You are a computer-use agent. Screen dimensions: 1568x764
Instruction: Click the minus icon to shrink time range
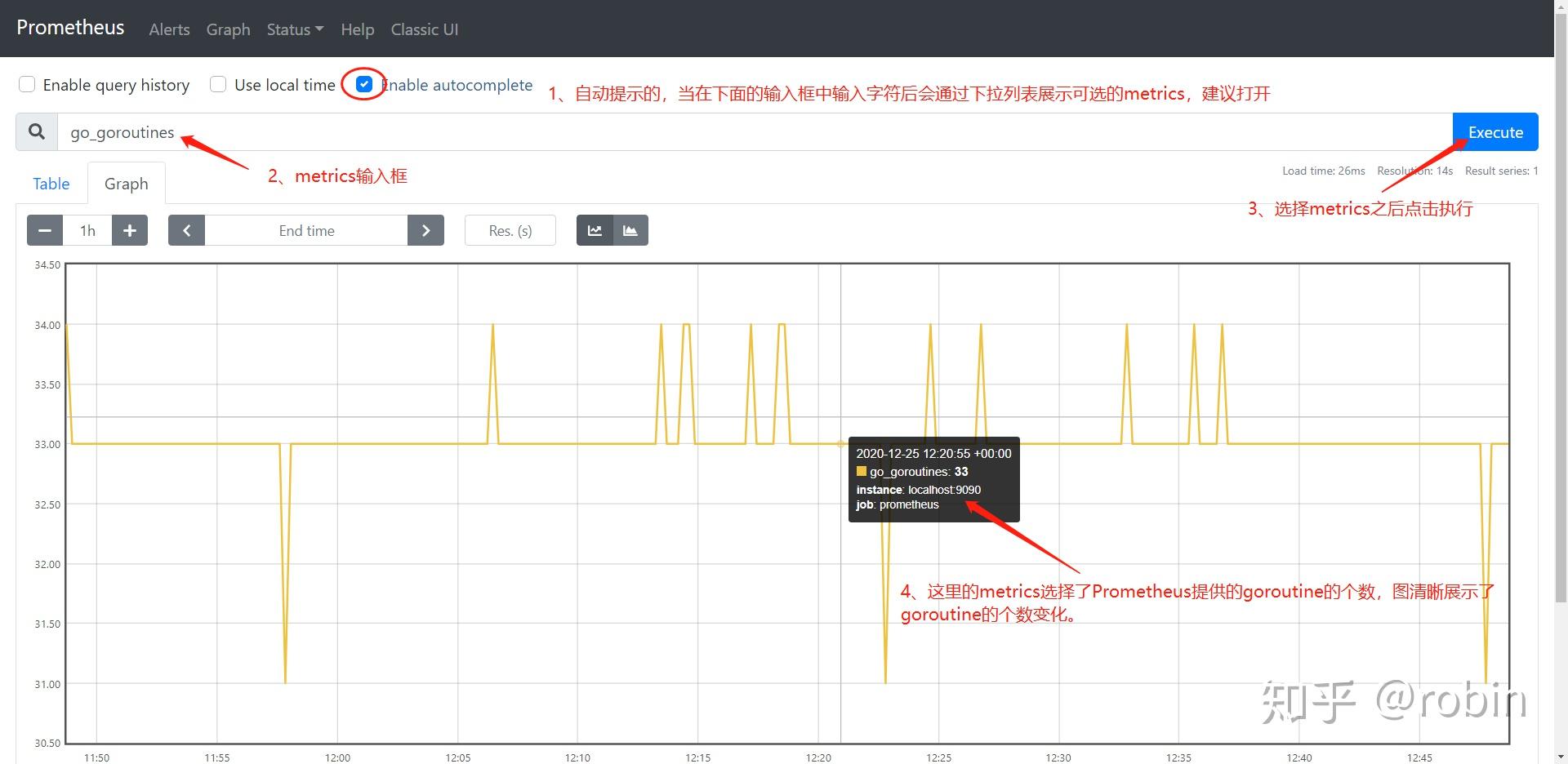pyautogui.click(x=44, y=230)
